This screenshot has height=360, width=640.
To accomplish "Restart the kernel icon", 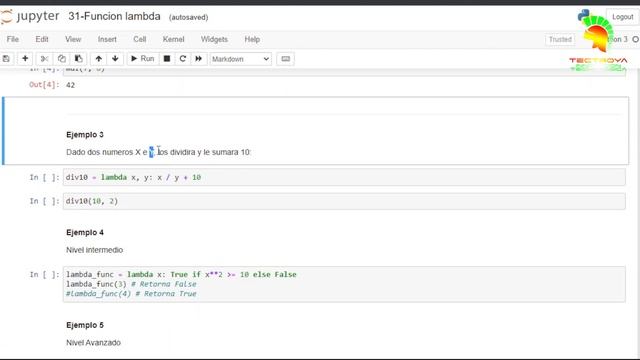I will (x=182, y=59).
